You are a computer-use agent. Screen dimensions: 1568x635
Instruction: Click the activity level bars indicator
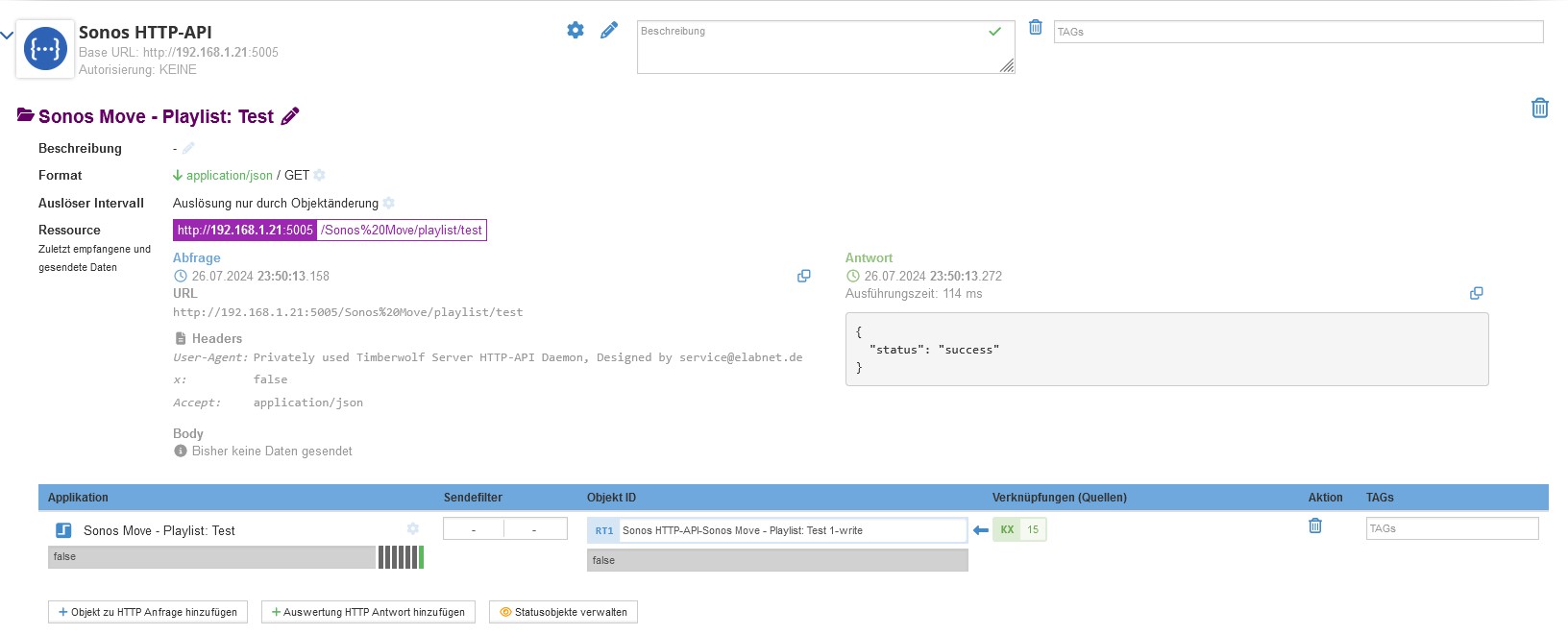click(x=401, y=557)
